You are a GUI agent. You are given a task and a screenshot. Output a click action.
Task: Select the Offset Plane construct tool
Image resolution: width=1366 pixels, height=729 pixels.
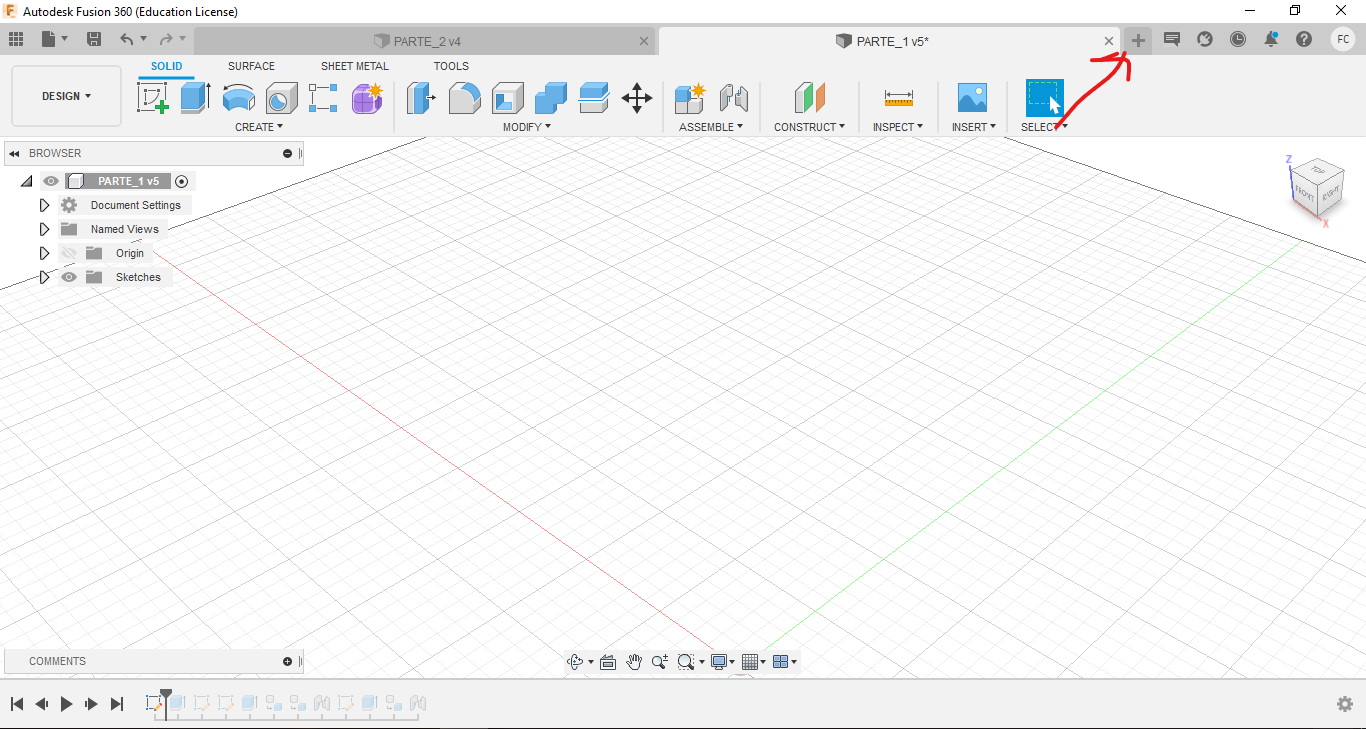(809, 98)
